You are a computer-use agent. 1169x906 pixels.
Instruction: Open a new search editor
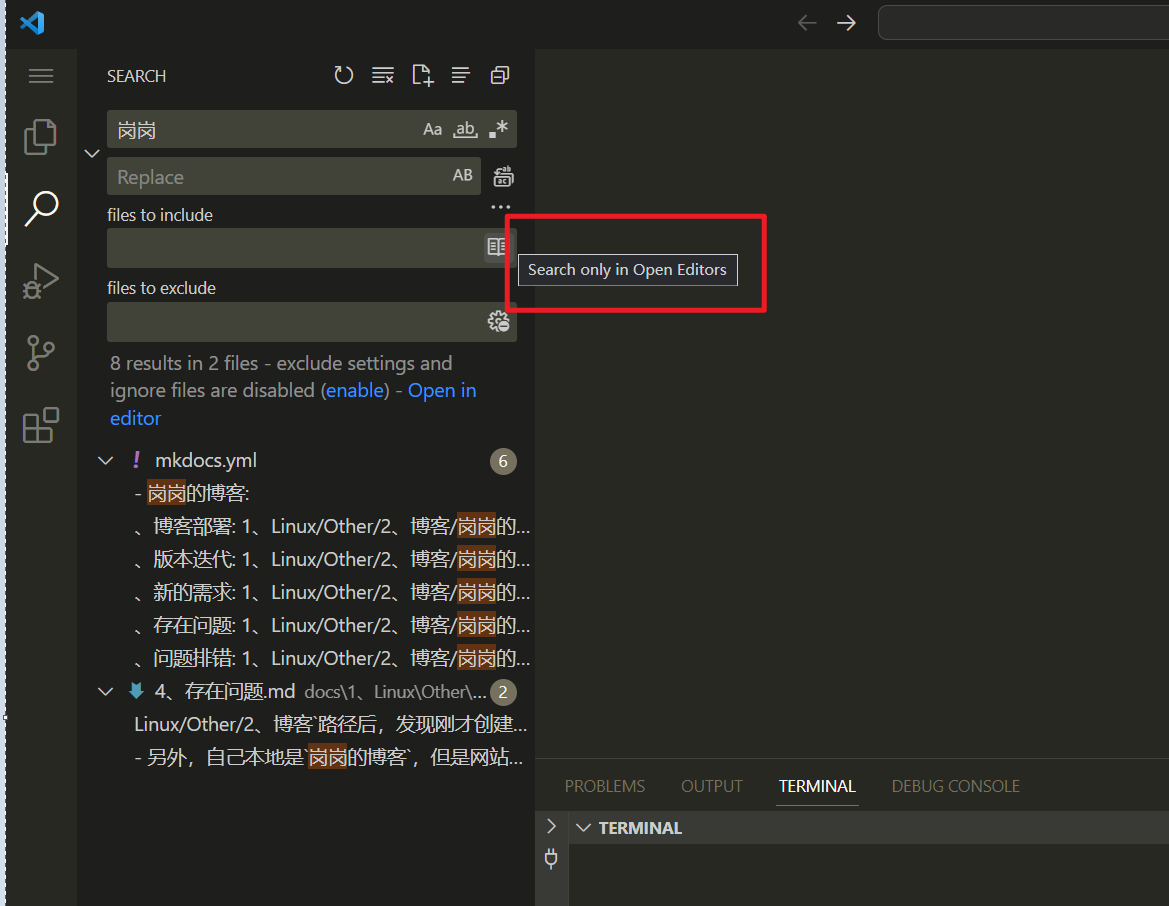pos(422,75)
